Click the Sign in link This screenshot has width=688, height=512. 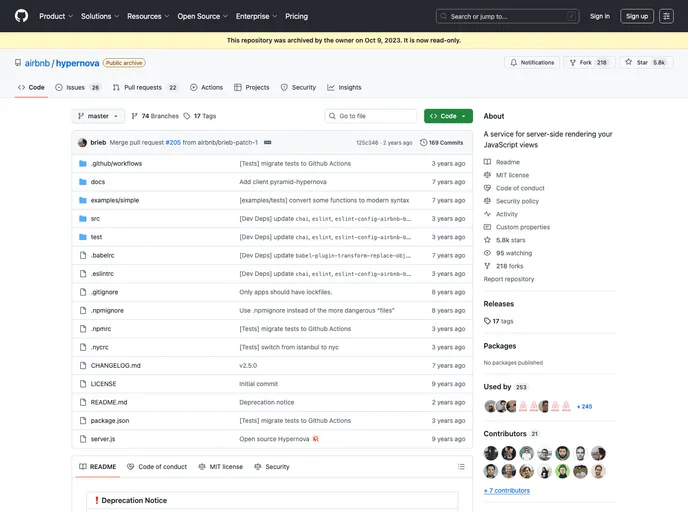[599, 16]
